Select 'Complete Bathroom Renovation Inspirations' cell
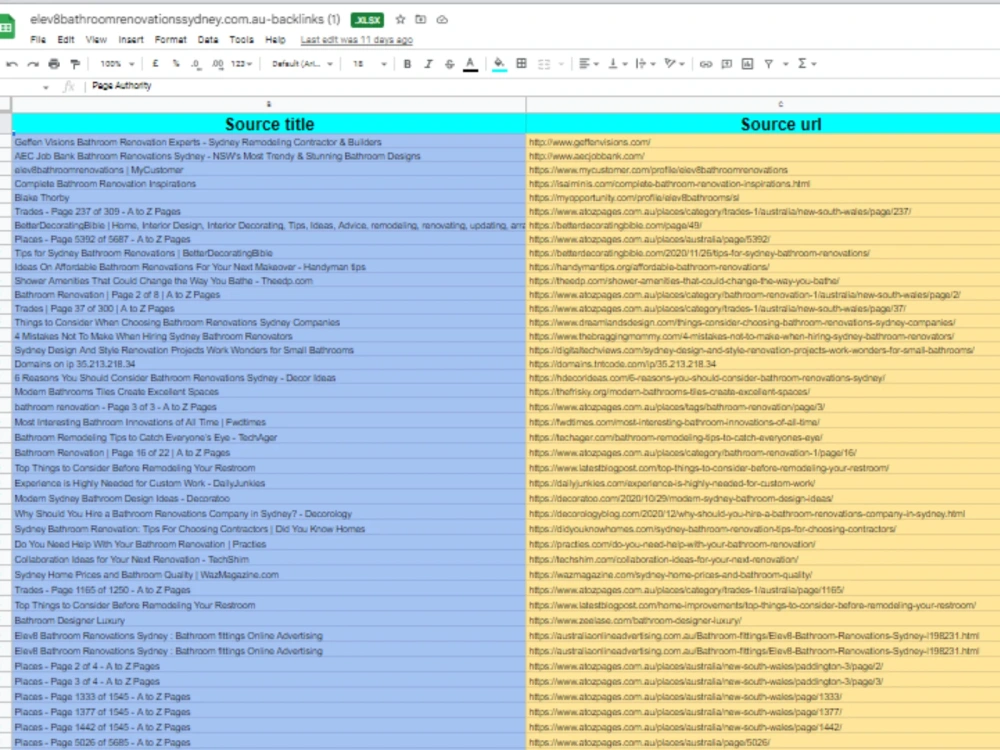The height and width of the screenshot is (750, 1000). point(268,184)
